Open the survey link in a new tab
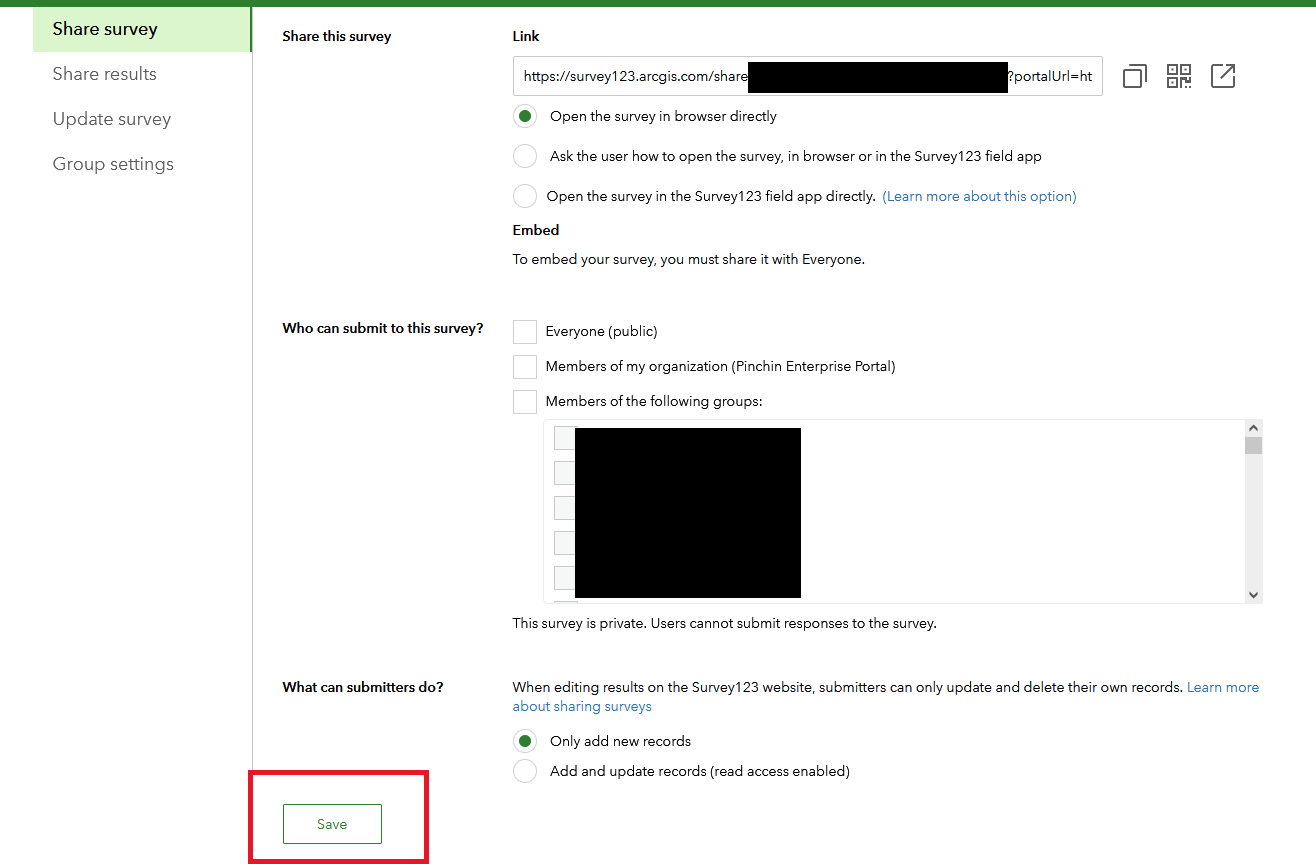1316x864 pixels. coord(1222,75)
